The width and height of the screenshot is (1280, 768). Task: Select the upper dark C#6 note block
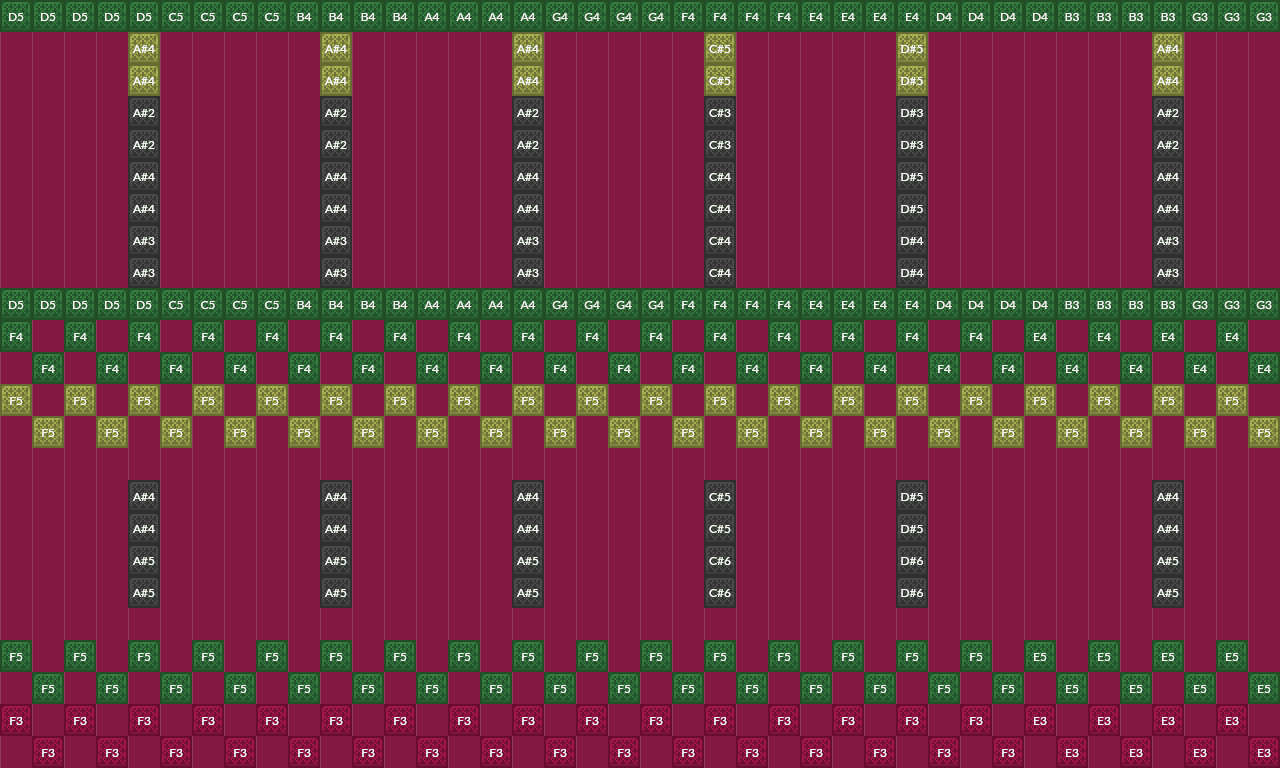(720, 560)
